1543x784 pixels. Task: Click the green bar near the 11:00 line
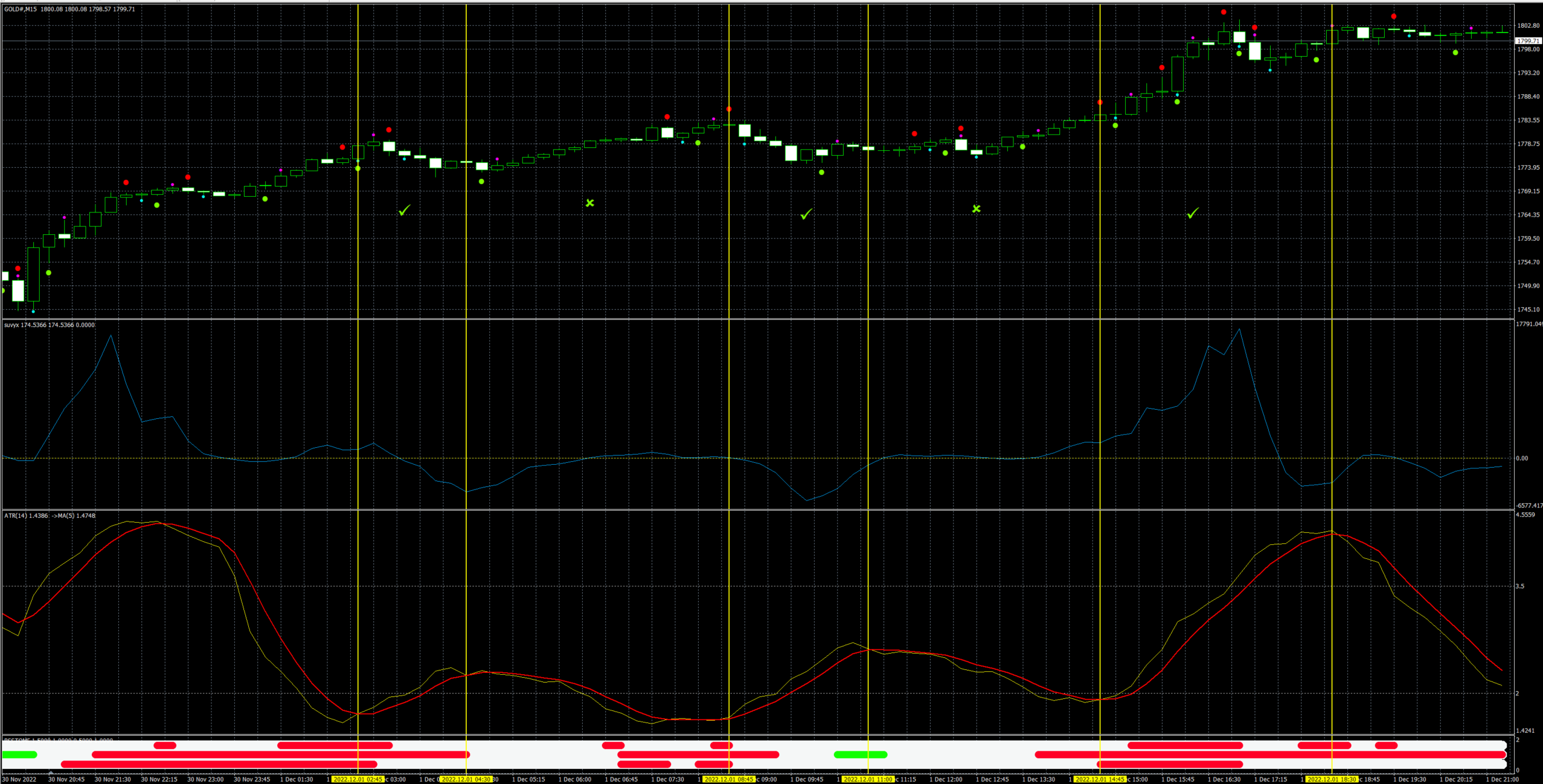tap(861, 754)
